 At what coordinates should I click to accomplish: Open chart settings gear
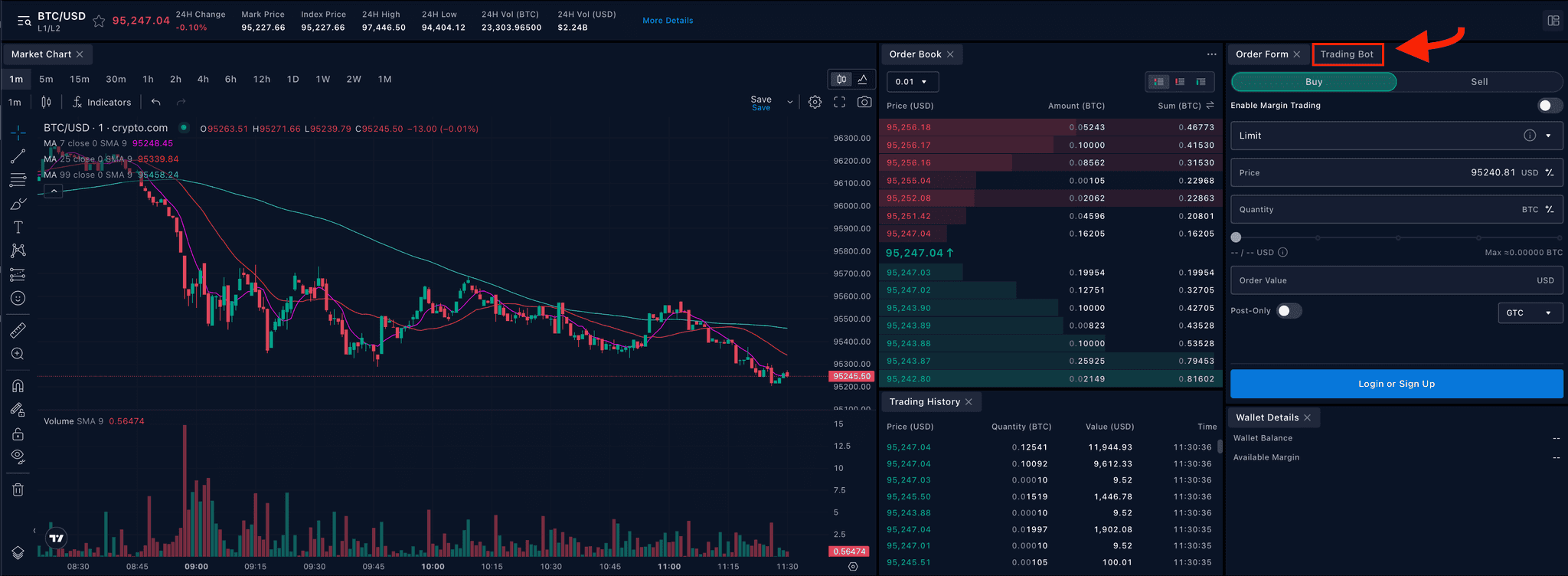click(x=815, y=102)
